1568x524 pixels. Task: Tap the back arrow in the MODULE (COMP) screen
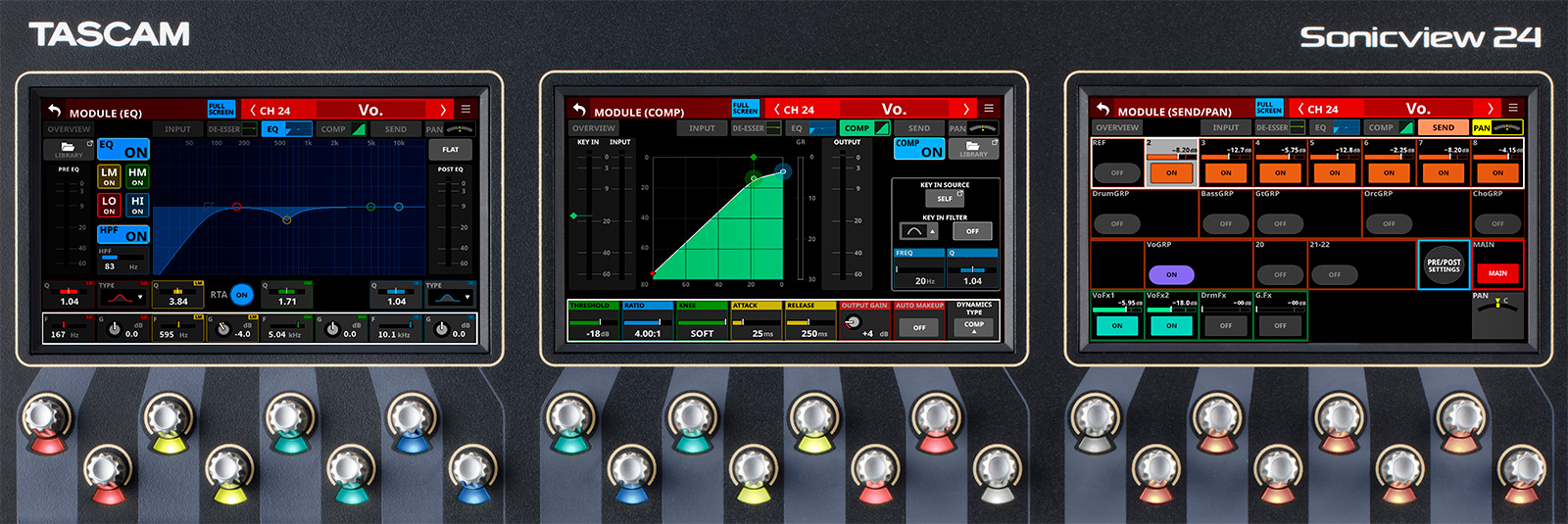click(578, 110)
